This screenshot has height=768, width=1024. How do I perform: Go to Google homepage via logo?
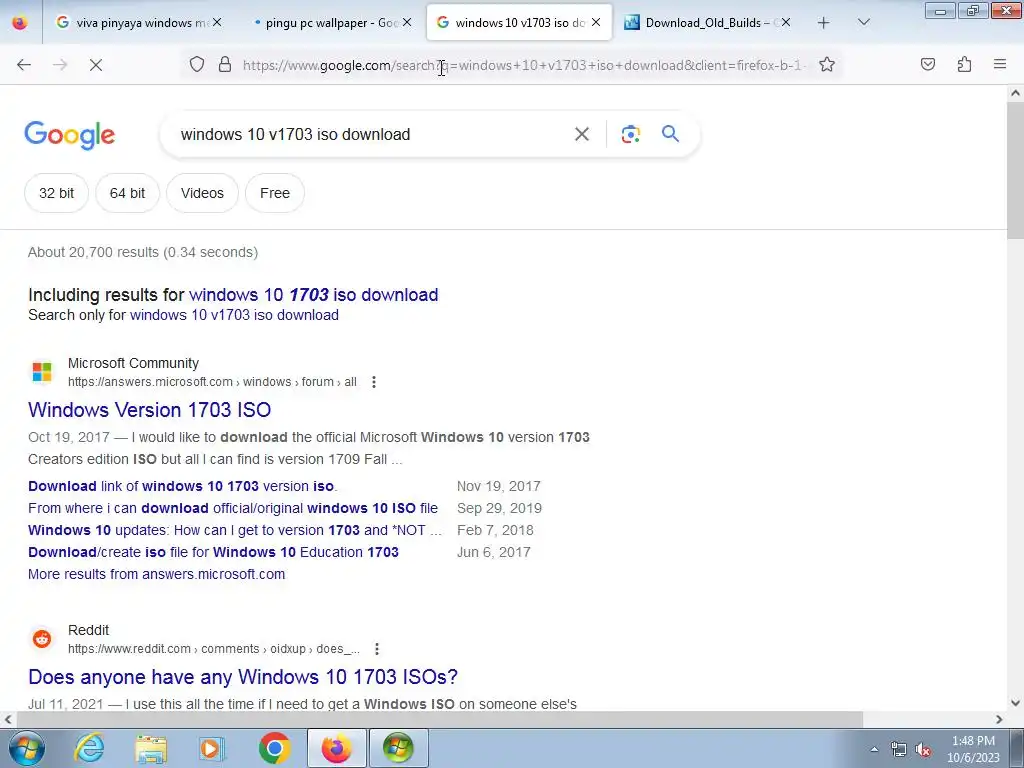[70, 135]
